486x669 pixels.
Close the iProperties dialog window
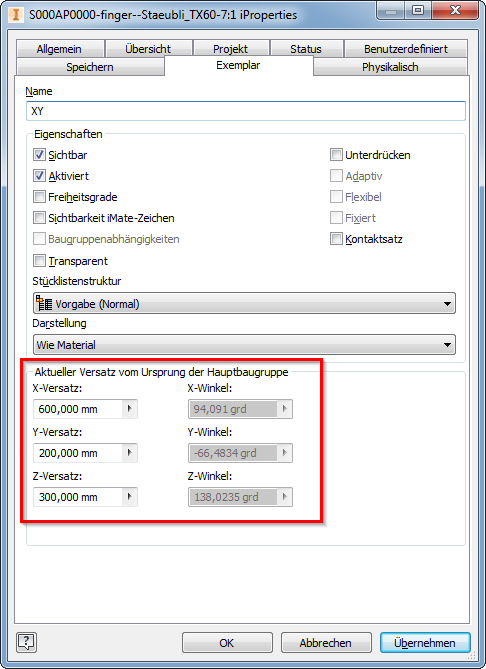[x=456, y=10]
